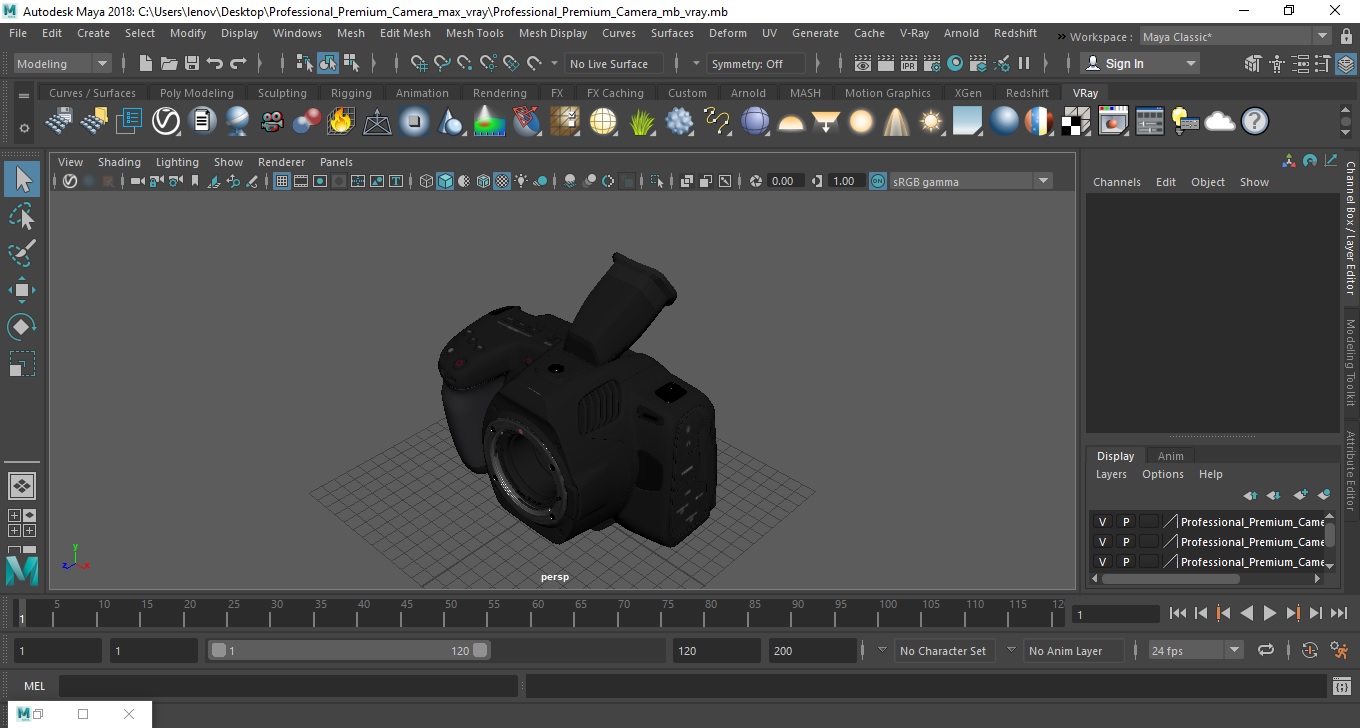The width and height of the screenshot is (1360, 728).
Task: Click the V-Ray help question mark icon
Action: point(1255,122)
